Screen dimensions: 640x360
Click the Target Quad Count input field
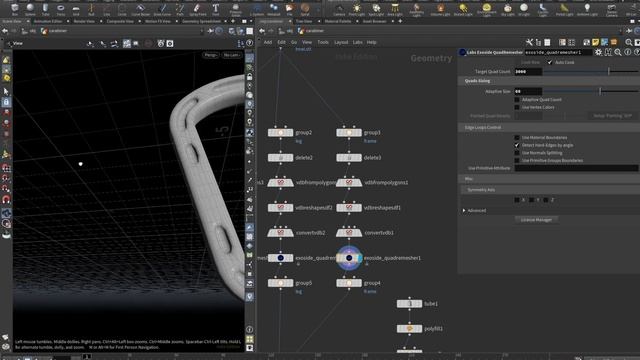(x=528, y=71)
